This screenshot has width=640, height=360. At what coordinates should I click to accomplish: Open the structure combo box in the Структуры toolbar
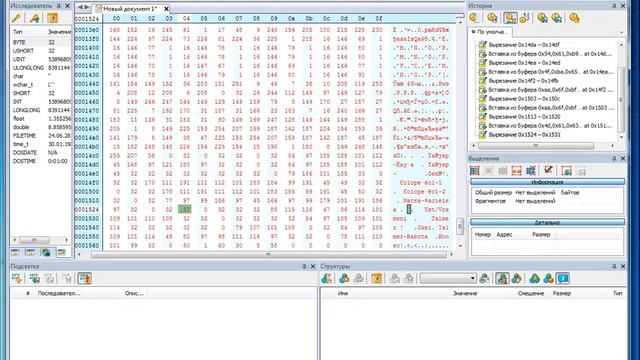tap(448, 278)
